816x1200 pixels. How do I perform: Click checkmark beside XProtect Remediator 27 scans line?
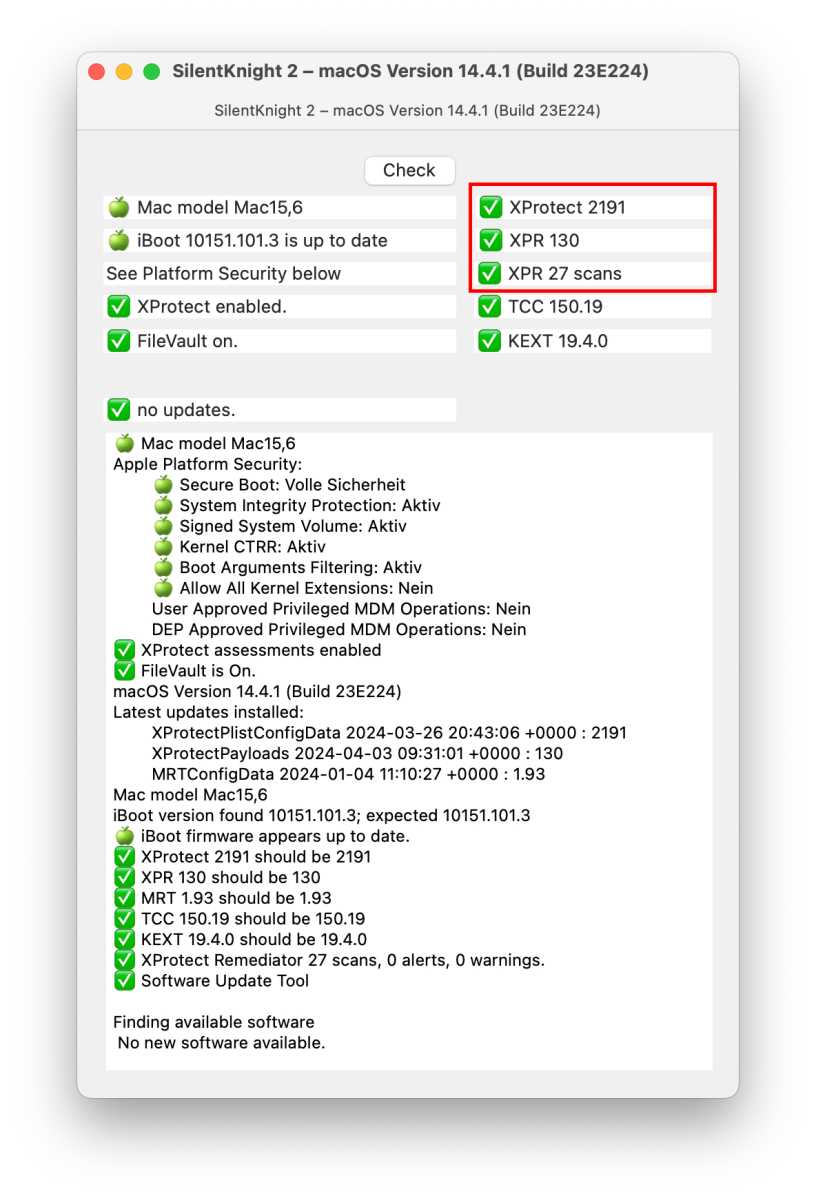point(124,960)
